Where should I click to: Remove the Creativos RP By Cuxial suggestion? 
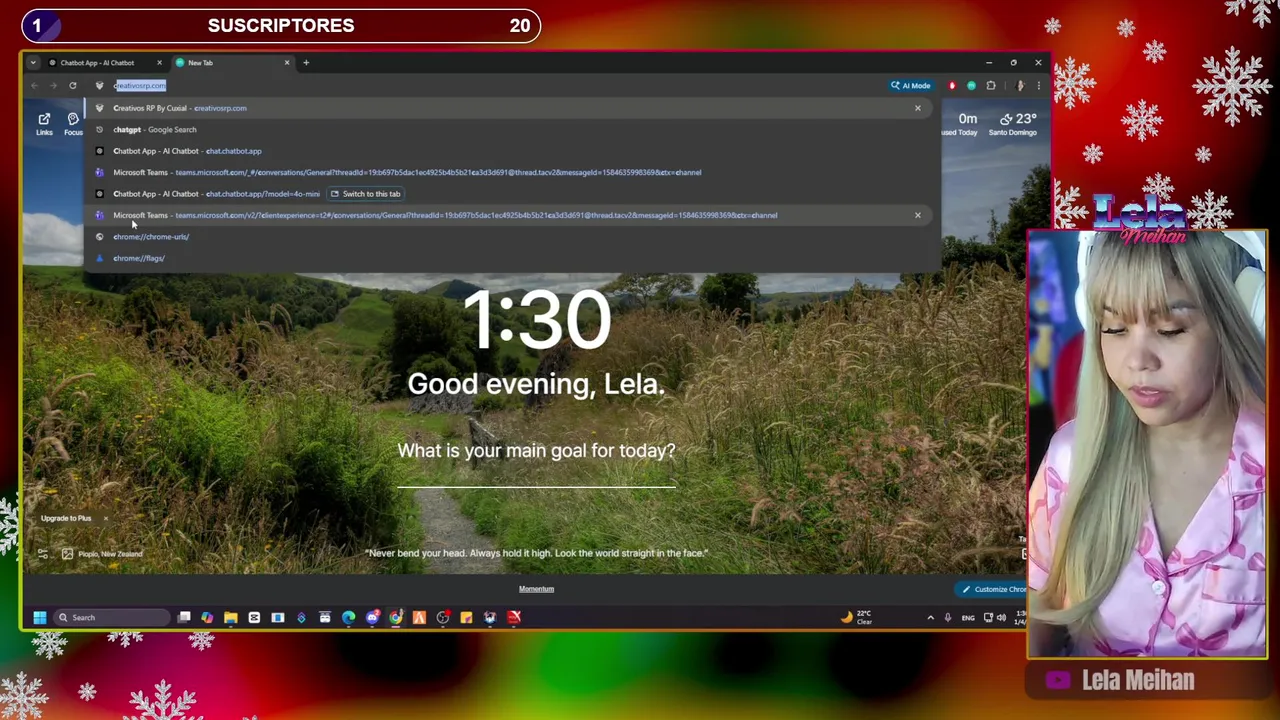click(917, 108)
